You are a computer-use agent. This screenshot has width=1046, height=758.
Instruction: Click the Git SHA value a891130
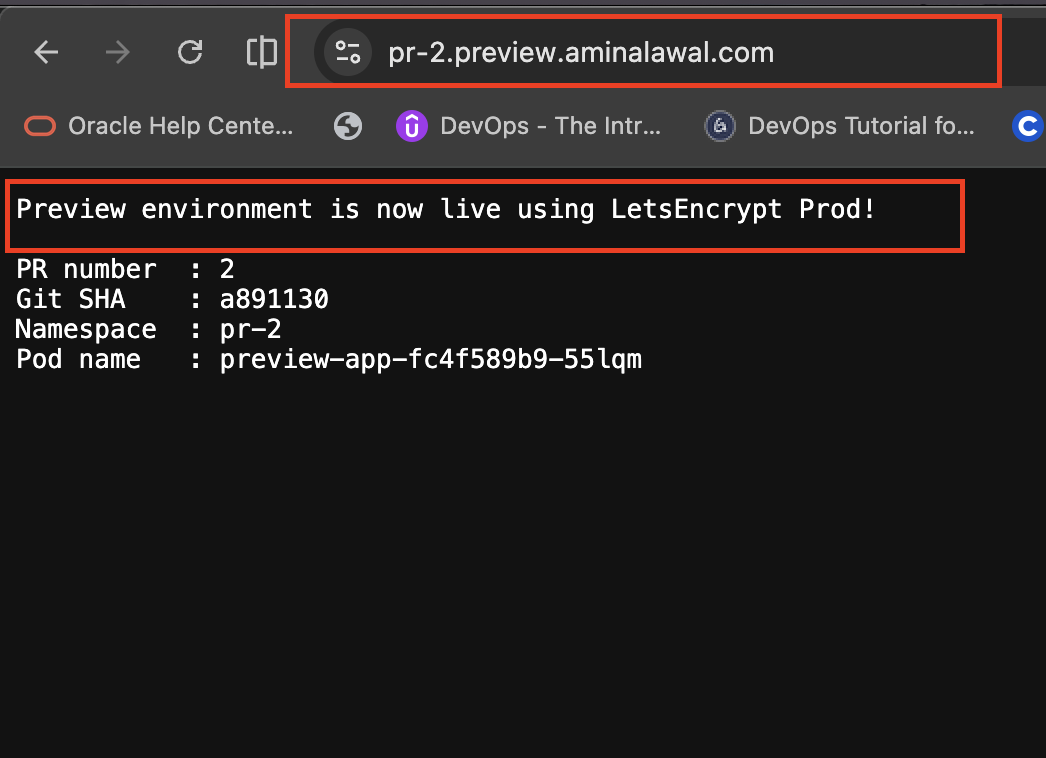click(274, 299)
